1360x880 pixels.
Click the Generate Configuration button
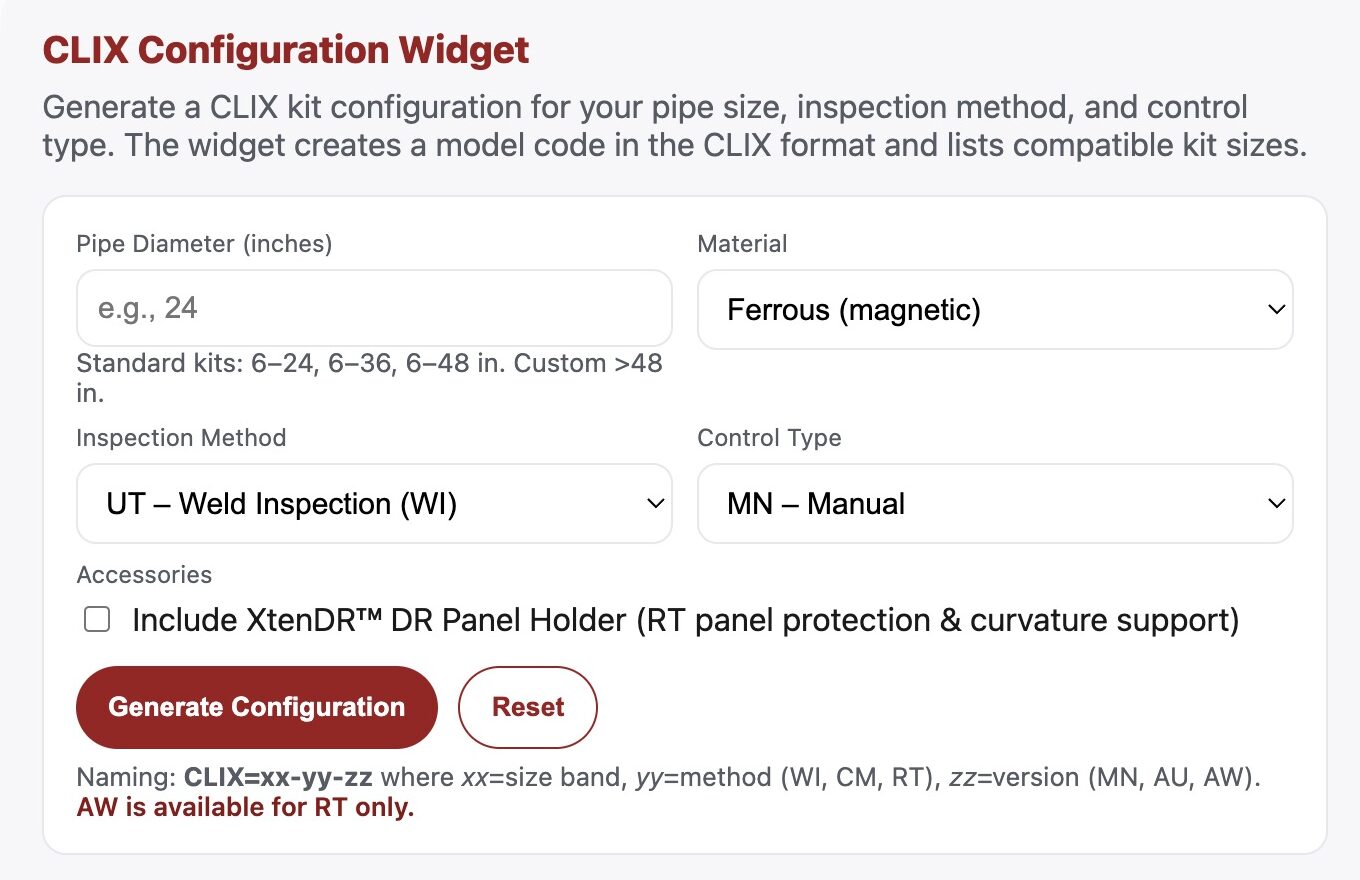(256, 707)
